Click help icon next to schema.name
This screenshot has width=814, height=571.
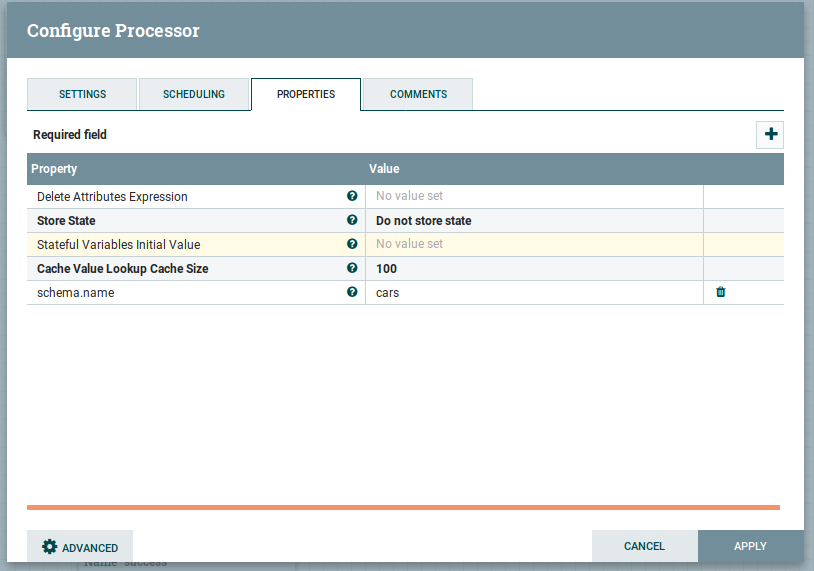click(352, 292)
